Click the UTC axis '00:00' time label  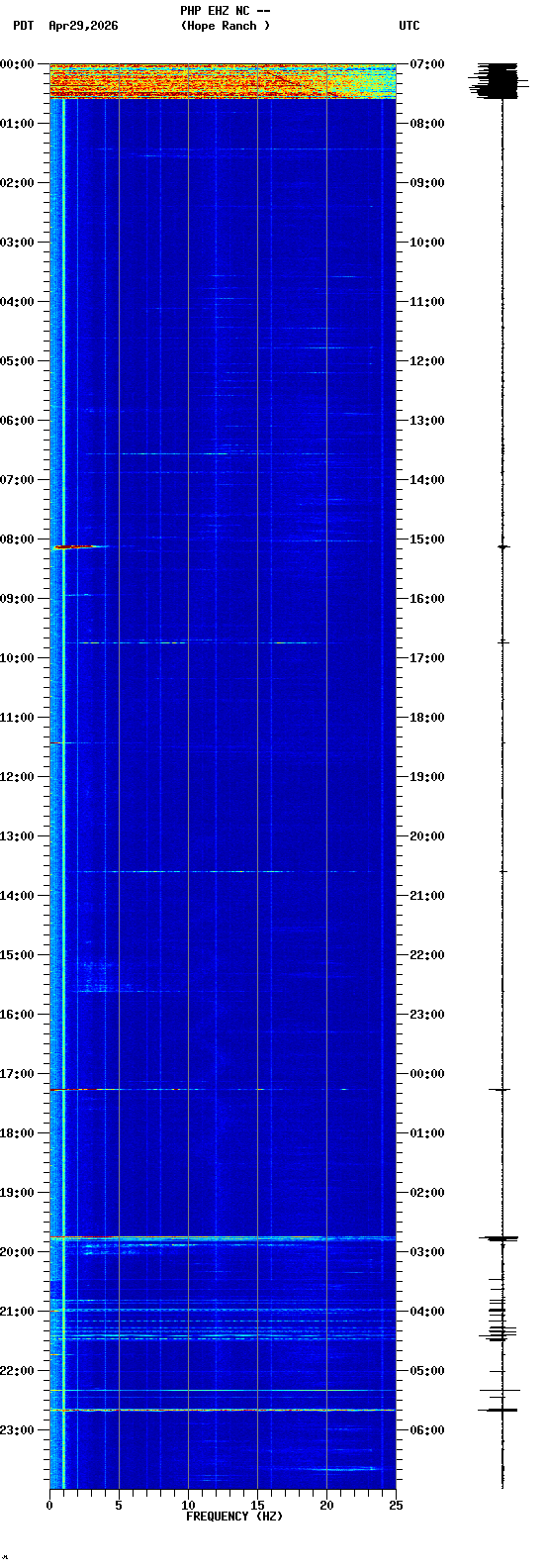(427, 1074)
